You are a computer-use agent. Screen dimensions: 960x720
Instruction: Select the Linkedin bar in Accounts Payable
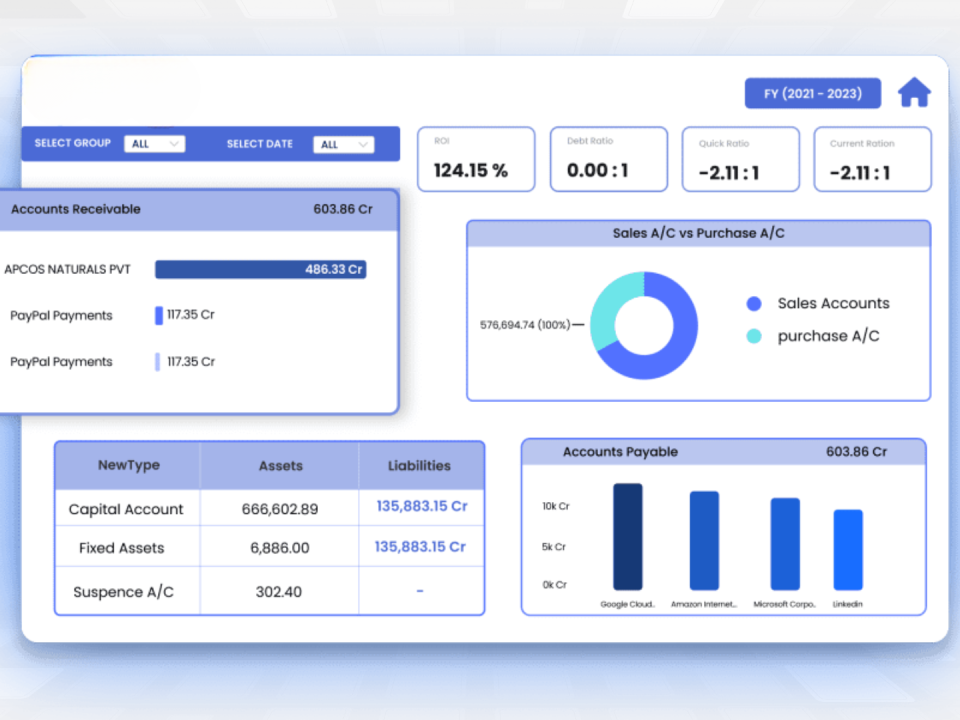coord(849,550)
